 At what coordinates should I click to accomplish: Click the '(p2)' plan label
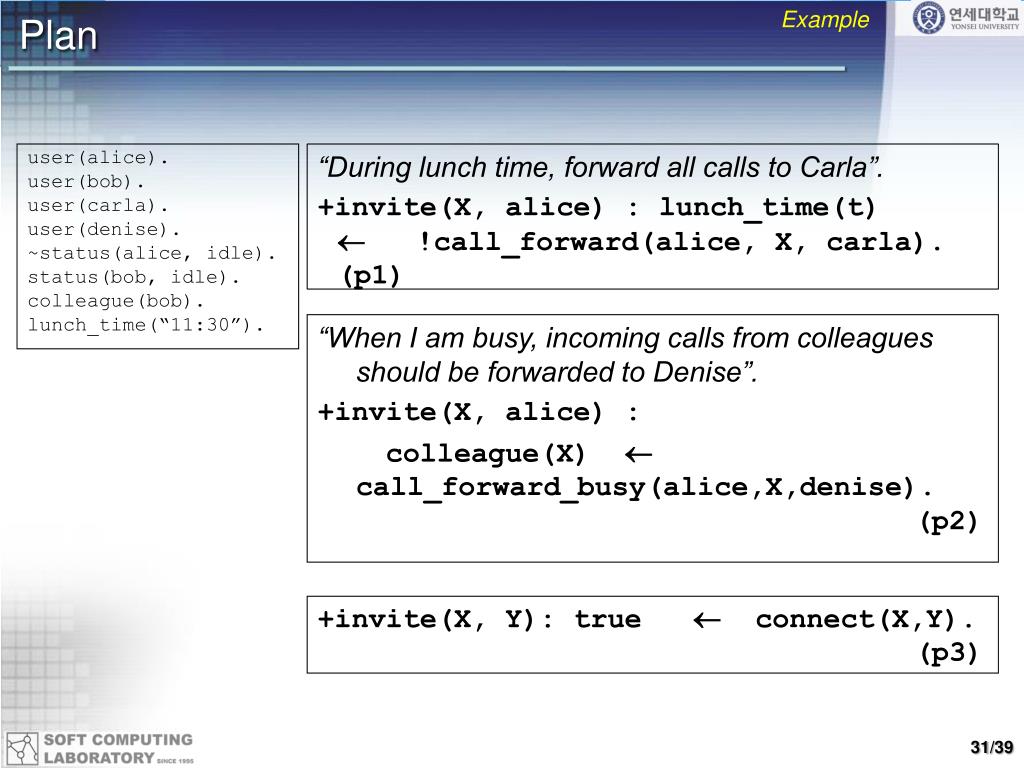click(948, 521)
